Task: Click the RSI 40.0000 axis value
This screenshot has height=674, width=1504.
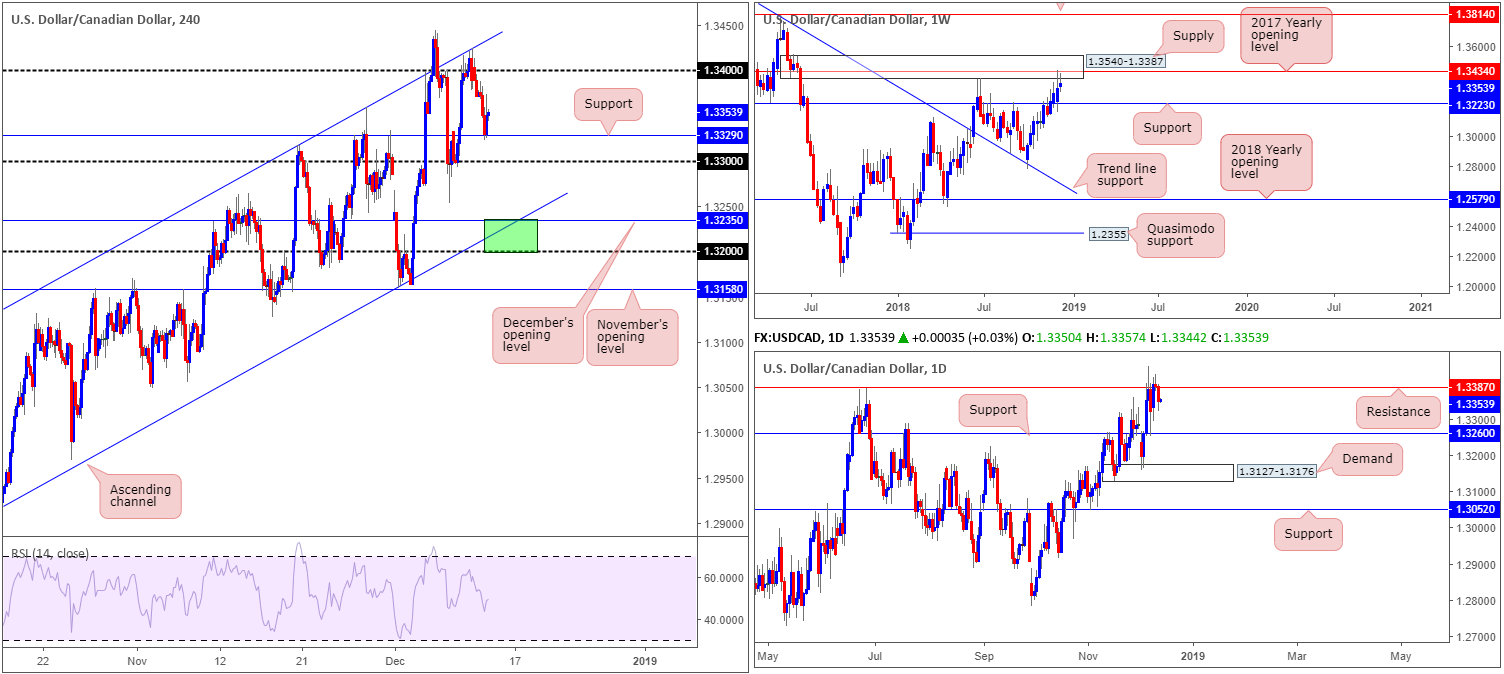Action: (722, 620)
